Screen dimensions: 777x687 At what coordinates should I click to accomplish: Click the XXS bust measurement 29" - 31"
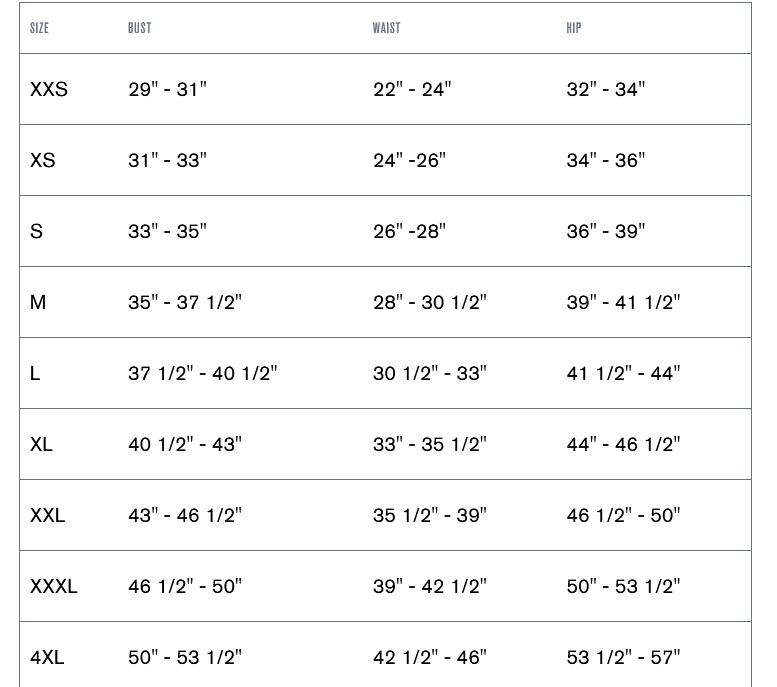tap(167, 89)
